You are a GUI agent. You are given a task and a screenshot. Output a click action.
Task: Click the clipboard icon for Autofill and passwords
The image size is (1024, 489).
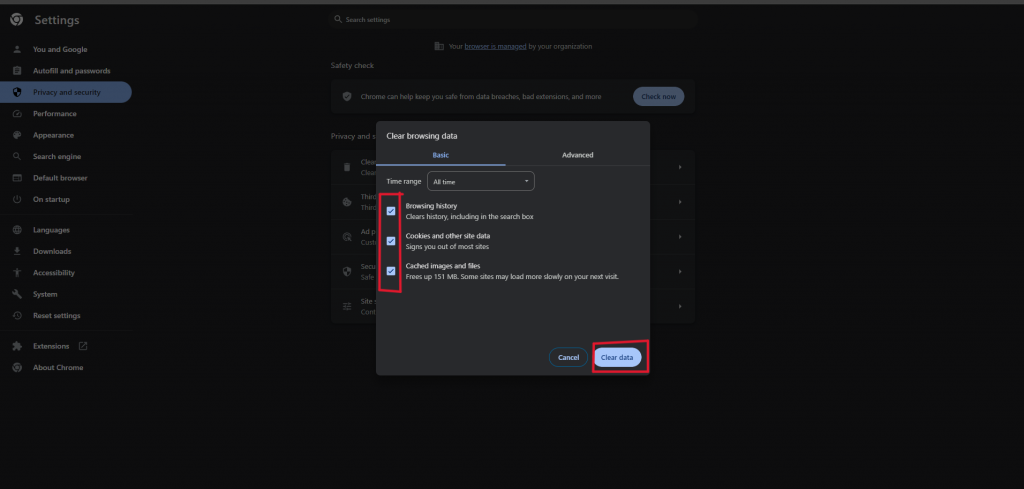pos(18,71)
